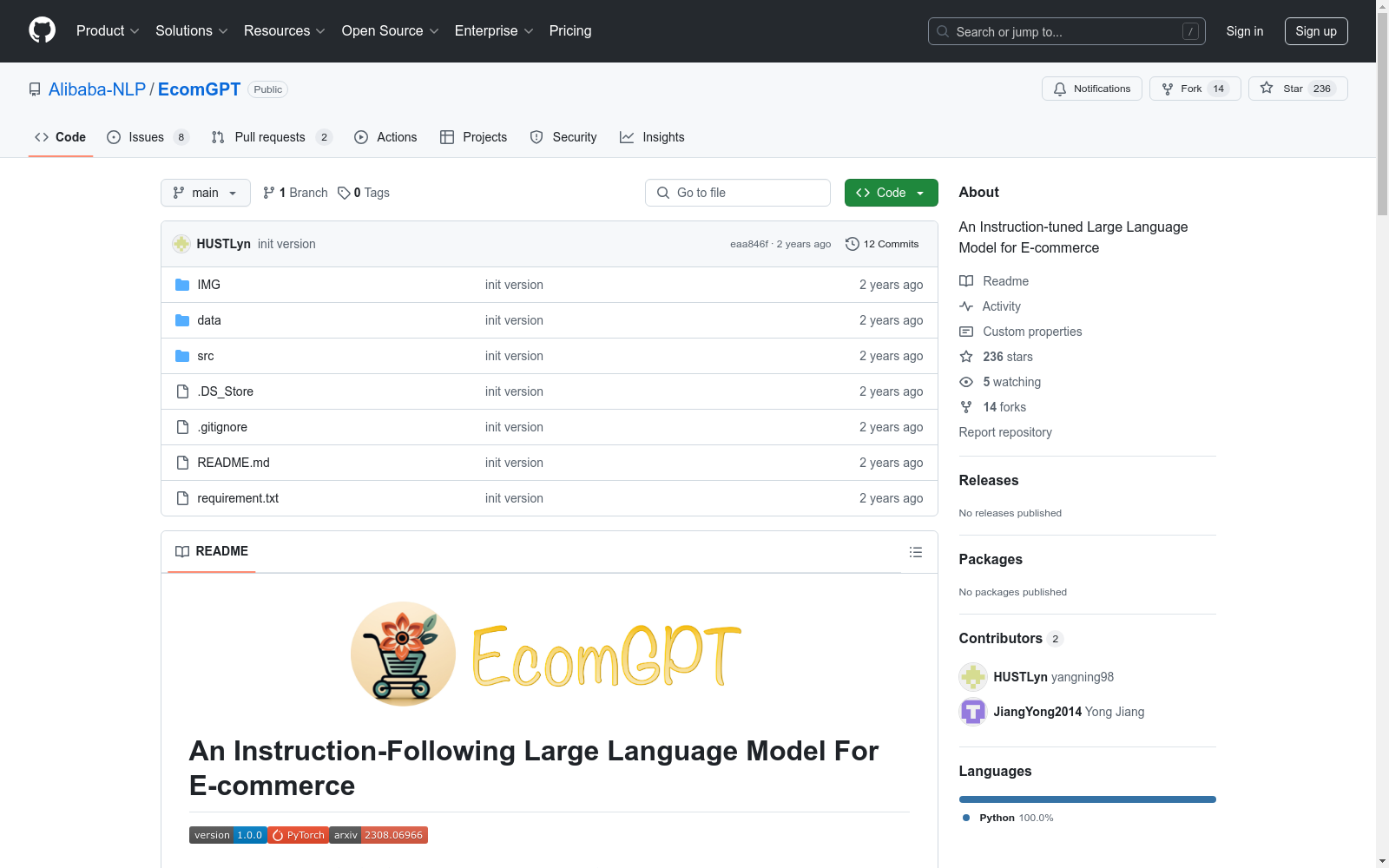Image resolution: width=1389 pixels, height=868 pixels.
Task: Click the JiangYong2014 contributor avatar
Action: [x=973, y=712]
